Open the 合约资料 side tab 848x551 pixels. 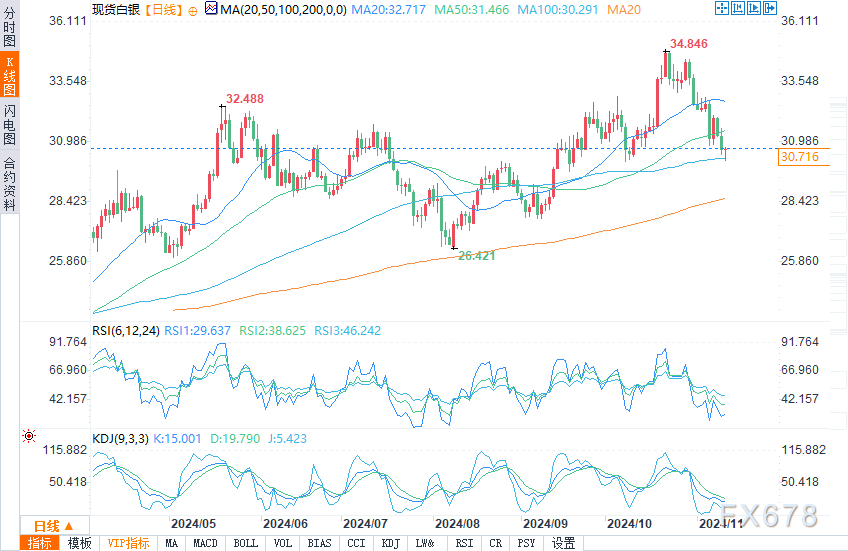coord(9,184)
